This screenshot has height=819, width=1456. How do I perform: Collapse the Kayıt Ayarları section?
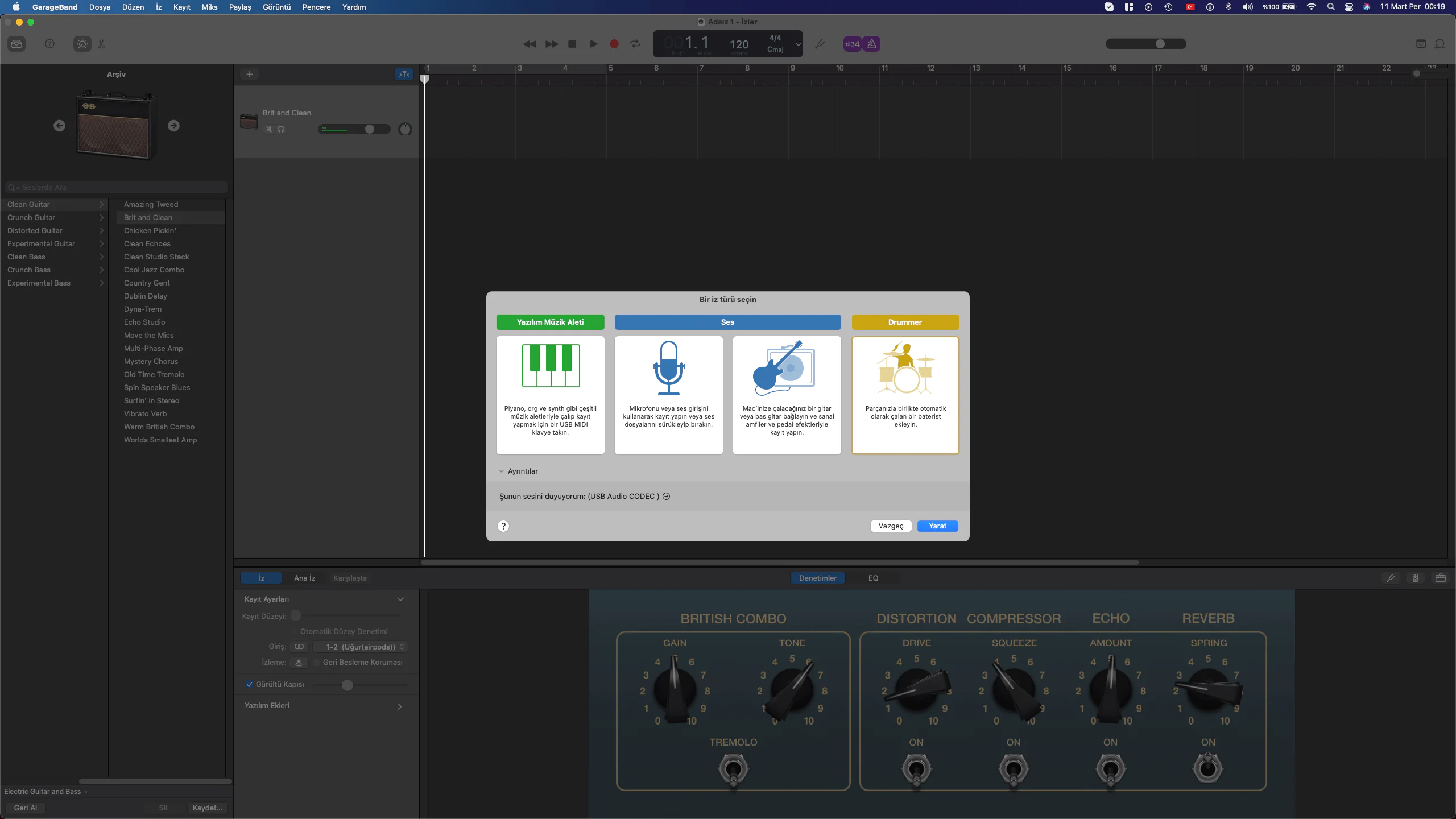click(400, 599)
